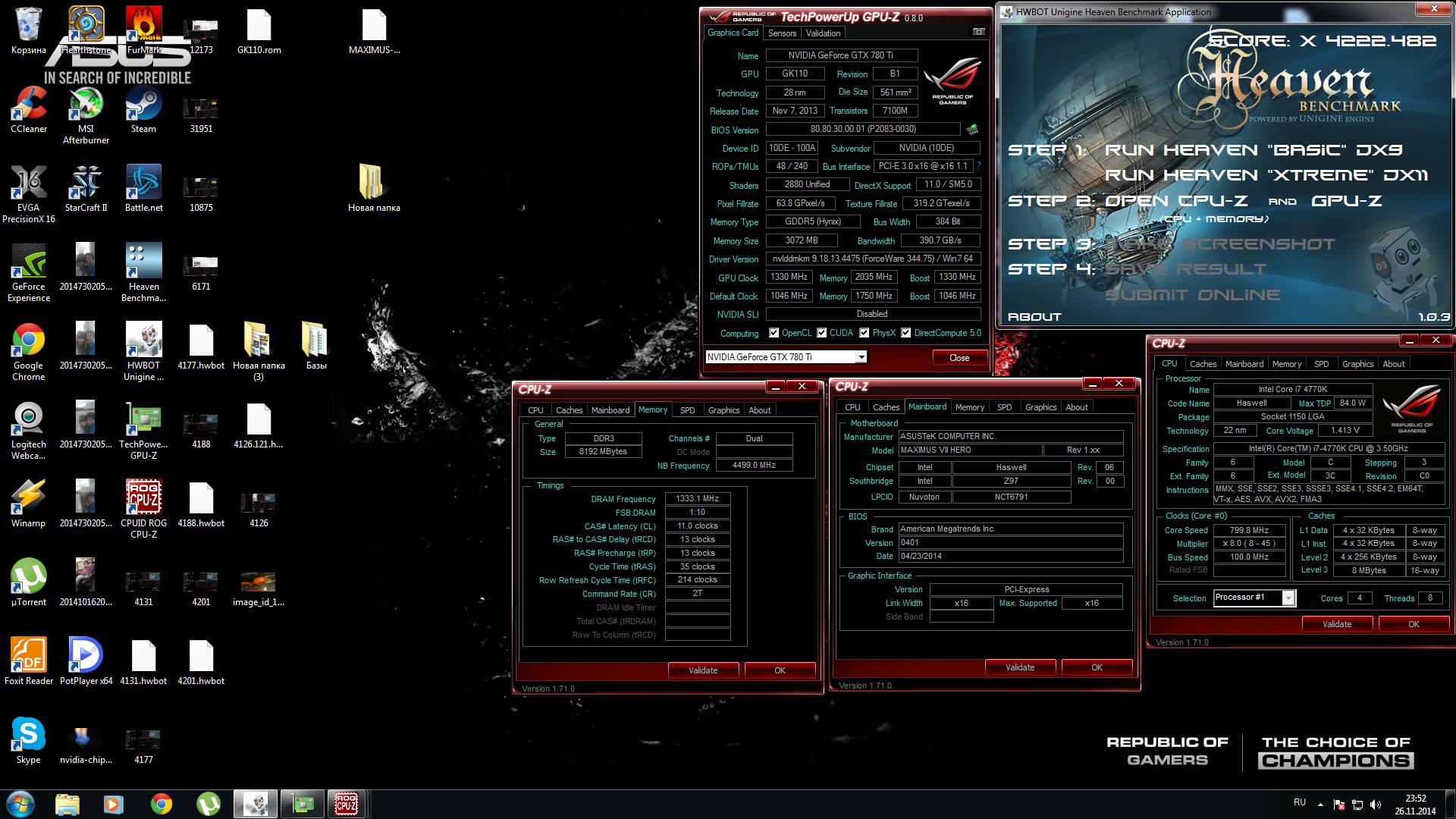Open the image_id_1... thumbnail file
Screen dimensions: 1456x819
(259, 588)
